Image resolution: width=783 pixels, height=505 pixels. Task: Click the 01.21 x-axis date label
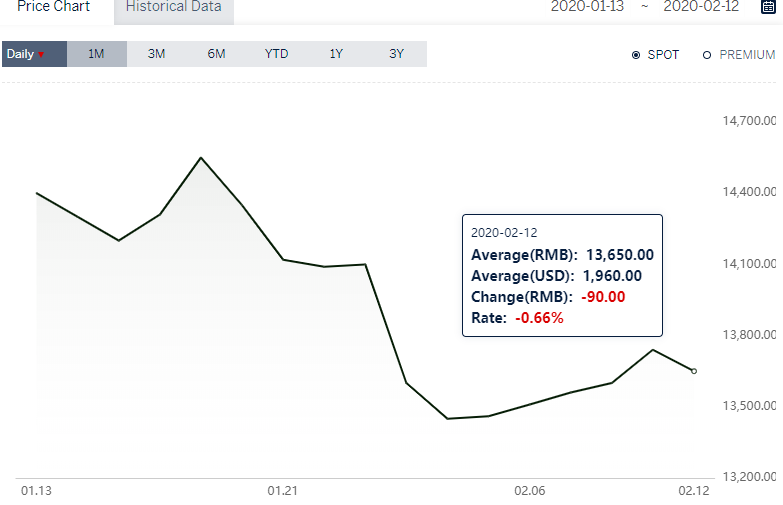(283, 491)
